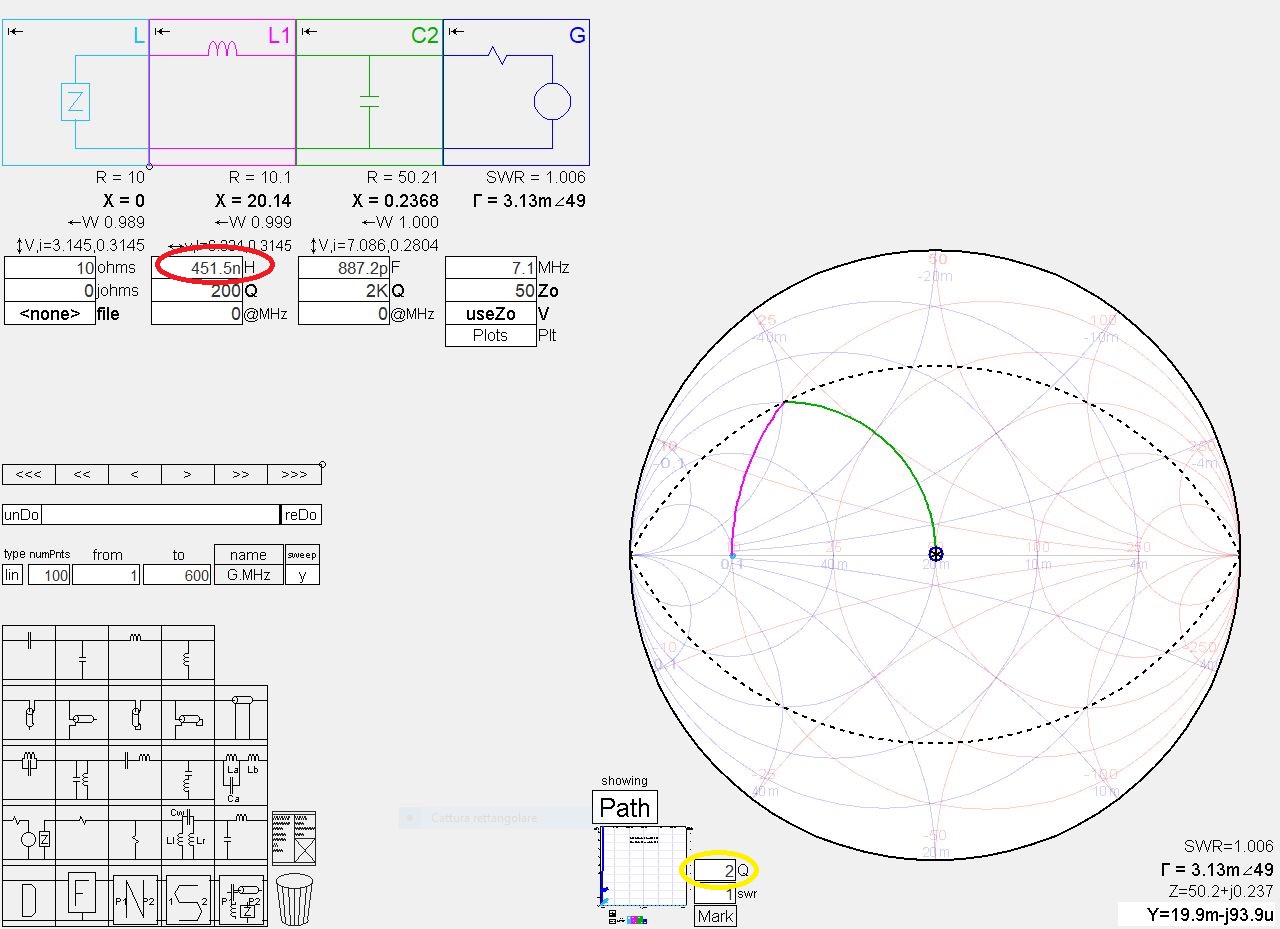Edit the load resistance 10 ohms field
Image resolution: width=1280 pixels, height=929 pixels.
[50, 268]
